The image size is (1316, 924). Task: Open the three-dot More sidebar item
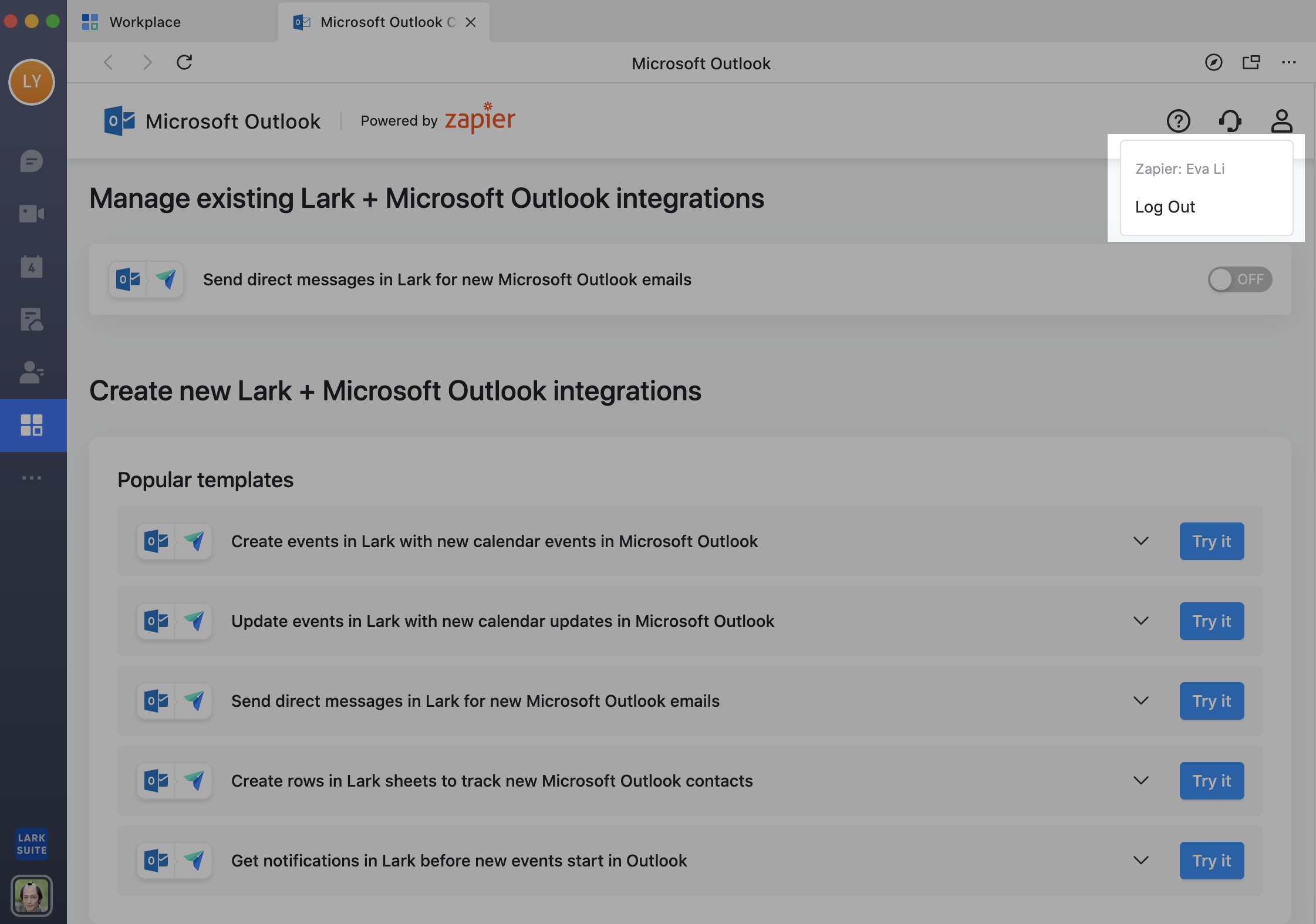[32, 478]
